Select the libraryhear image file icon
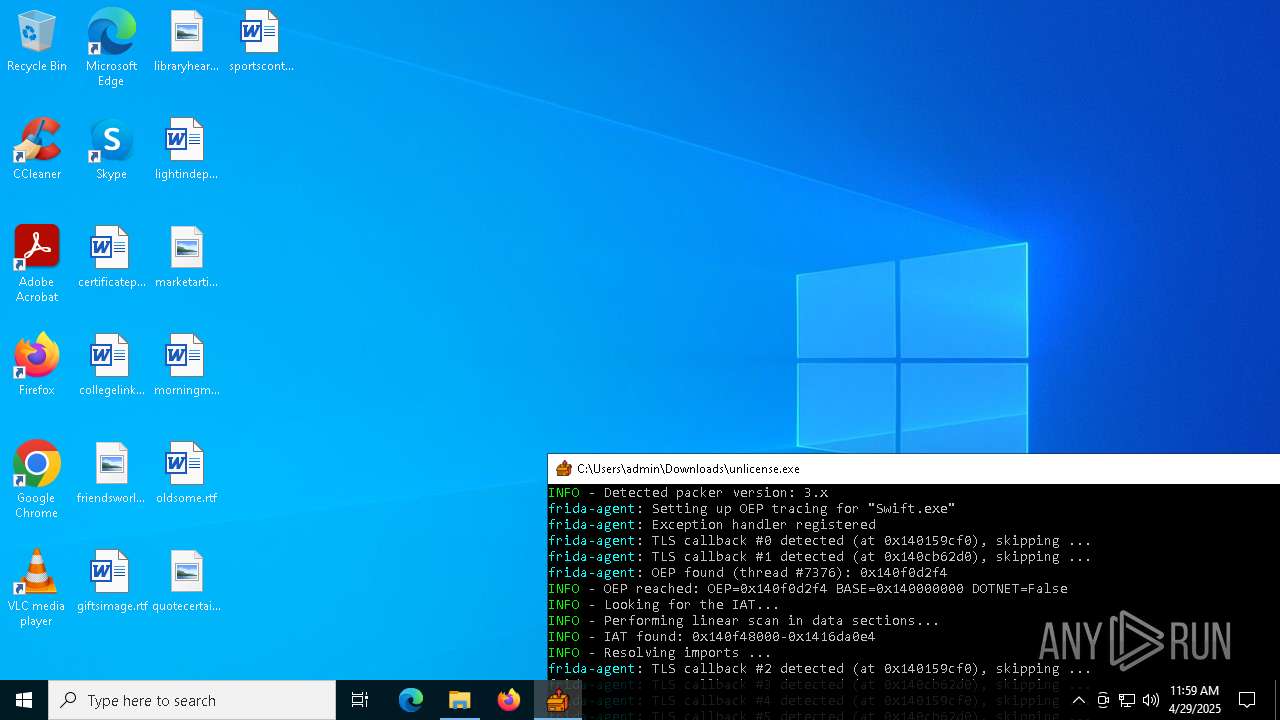 click(186, 42)
